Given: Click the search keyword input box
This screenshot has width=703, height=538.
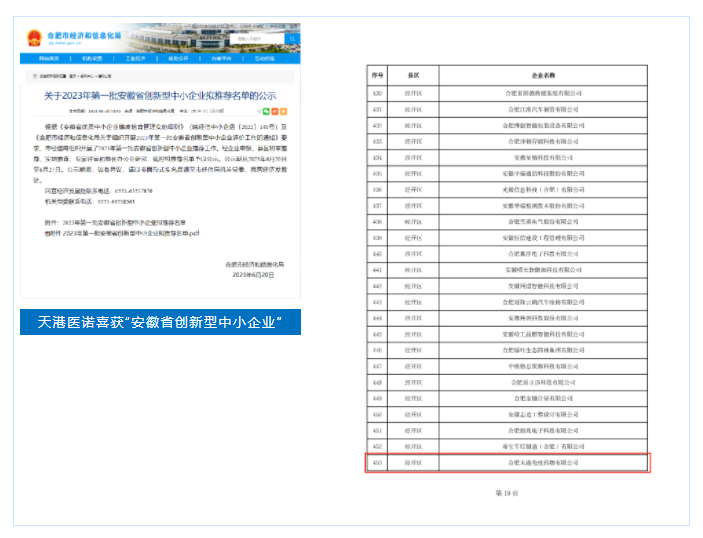Looking at the screenshot, I should (257, 39).
